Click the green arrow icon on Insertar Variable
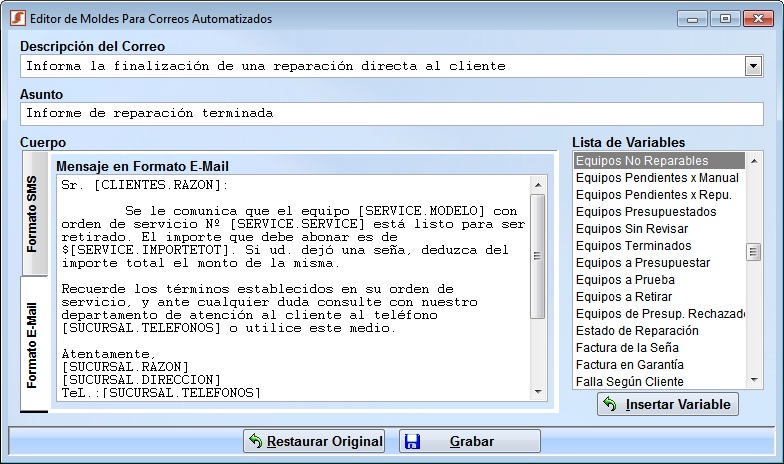 610,404
